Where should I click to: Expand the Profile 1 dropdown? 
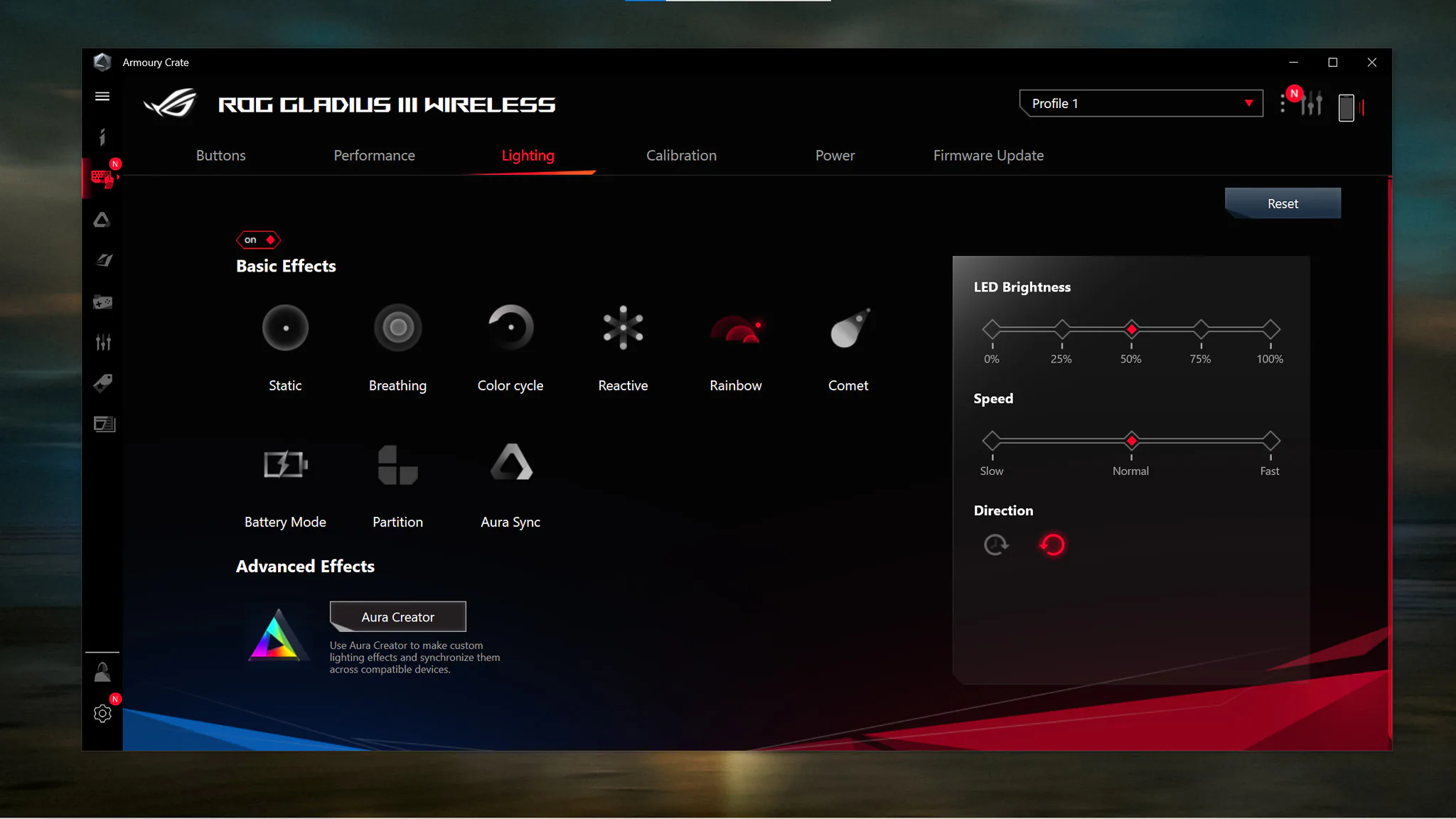click(x=1141, y=103)
